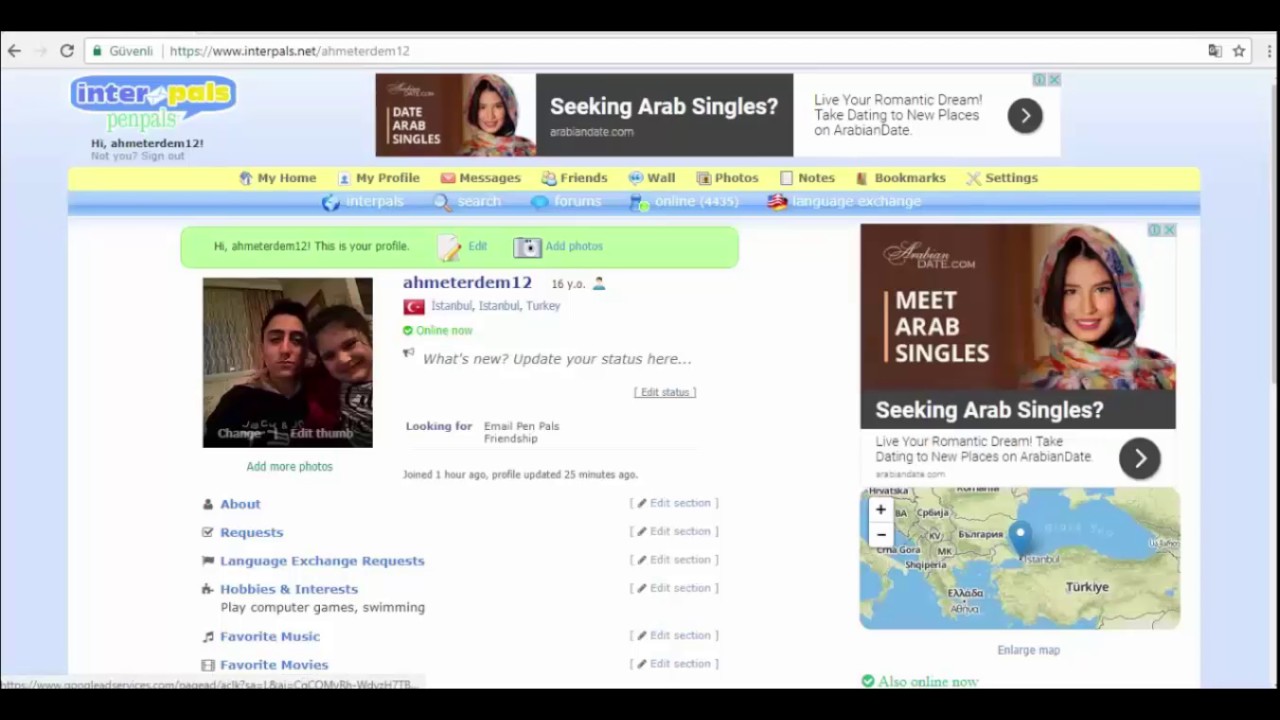Edit section for Hobbies & Interests
The width and height of the screenshot is (1280, 720).
point(674,588)
